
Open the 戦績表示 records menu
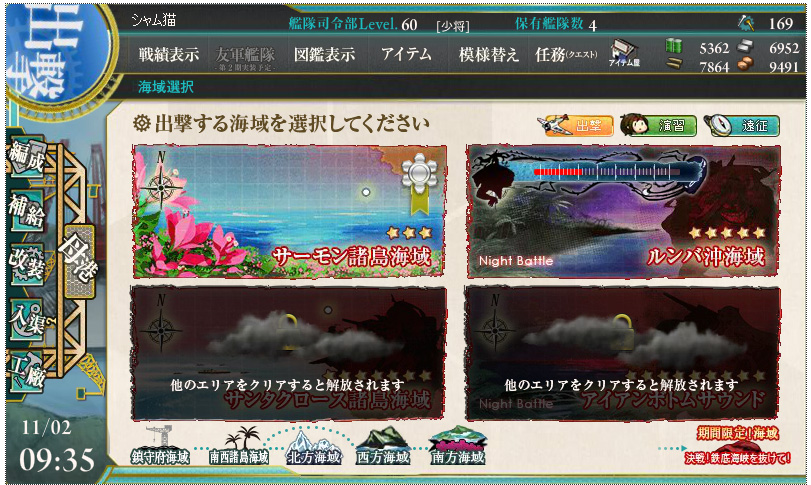[x=169, y=54]
